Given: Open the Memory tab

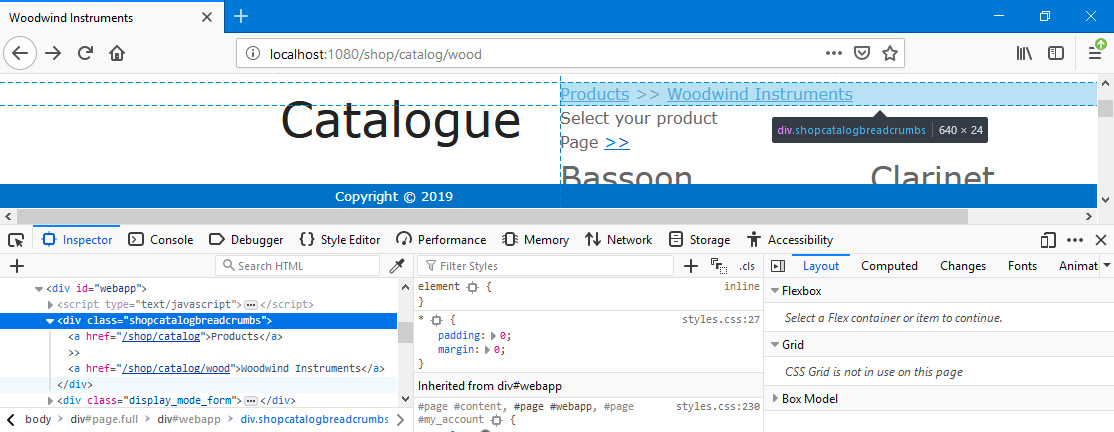Looking at the screenshot, I should (535, 240).
